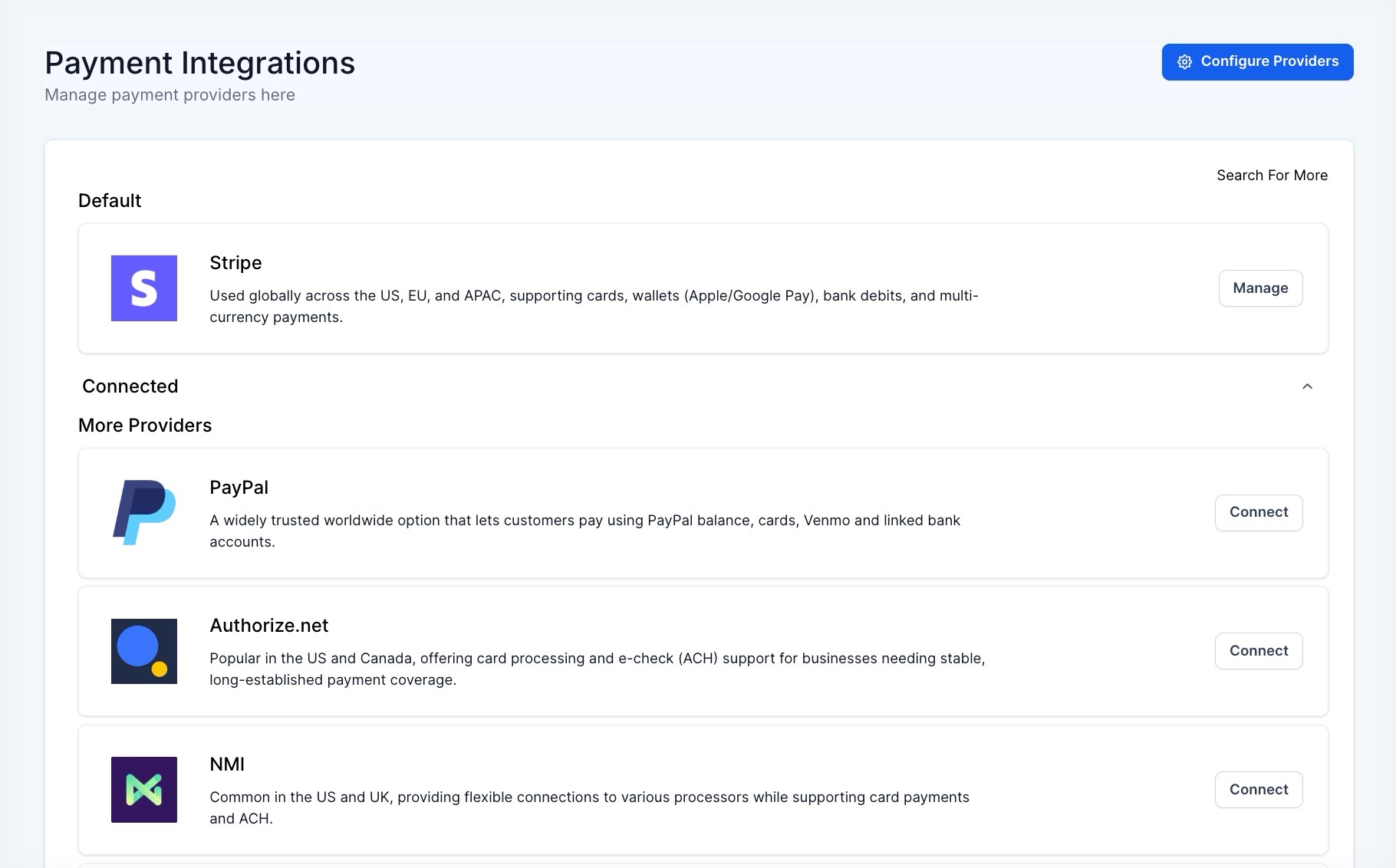The width and height of the screenshot is (1396, 868).
Task: Select the More Providers section heading
Action: tap(145, 426)
